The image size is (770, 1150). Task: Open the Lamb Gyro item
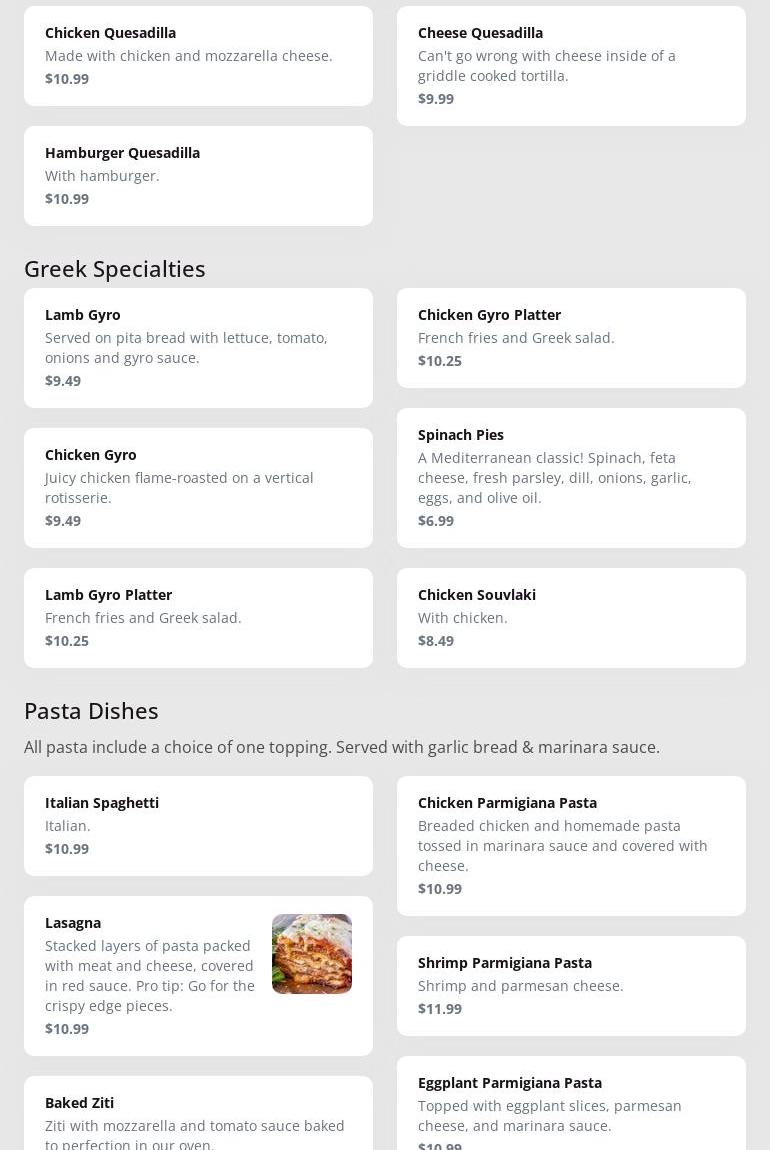tap(198, 348)
